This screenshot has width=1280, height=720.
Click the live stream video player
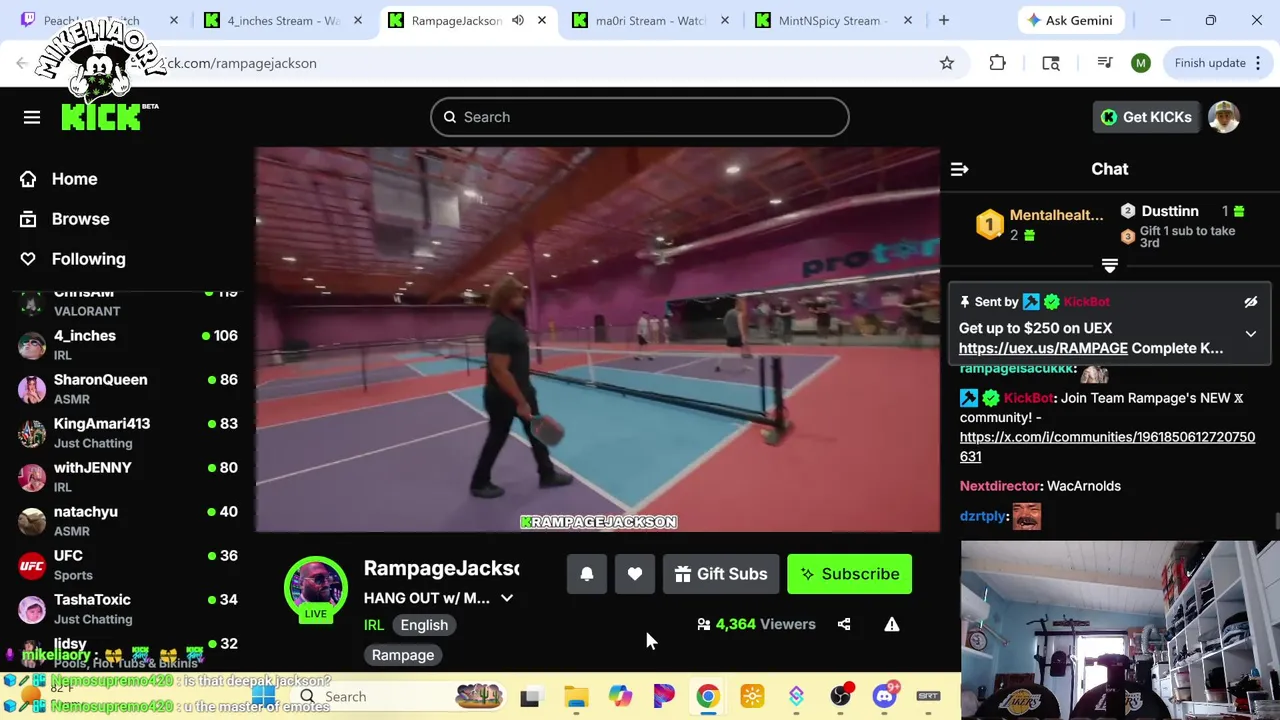click(x=597, y=340)
